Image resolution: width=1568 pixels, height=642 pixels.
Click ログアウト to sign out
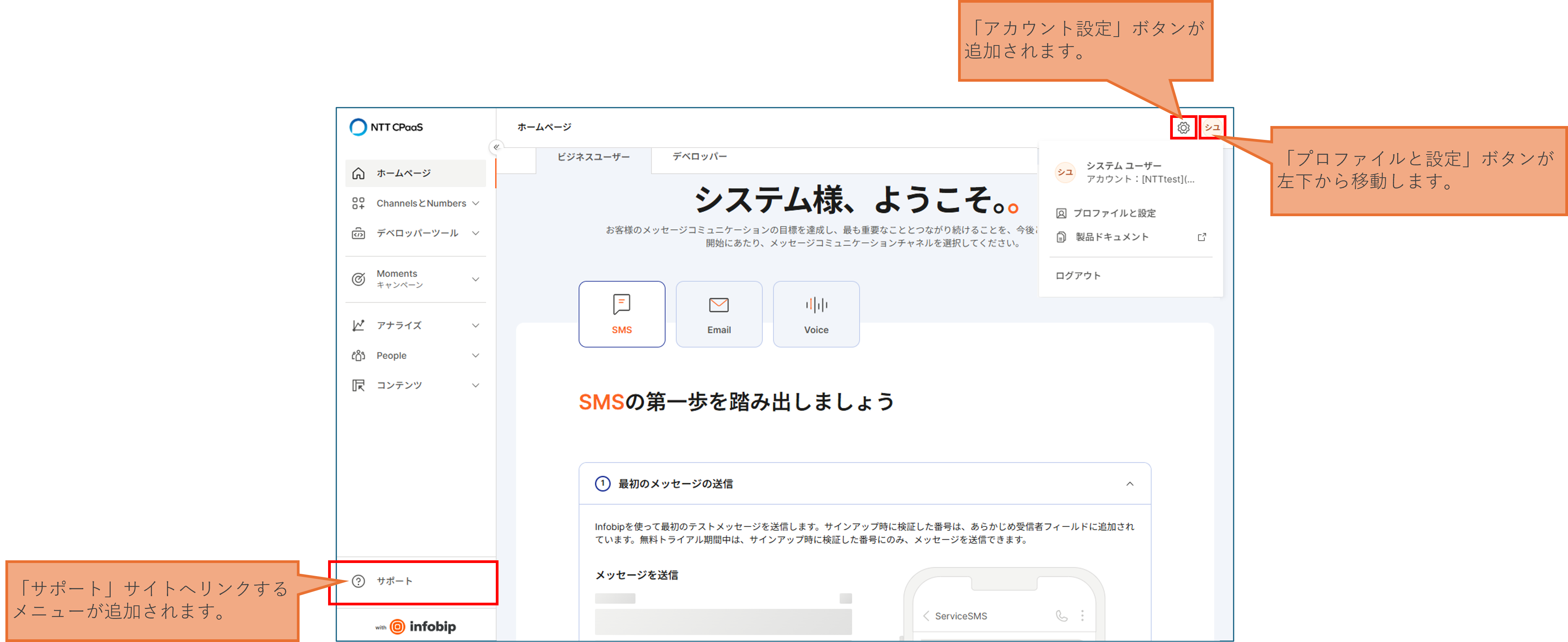tap(1077, 276)
